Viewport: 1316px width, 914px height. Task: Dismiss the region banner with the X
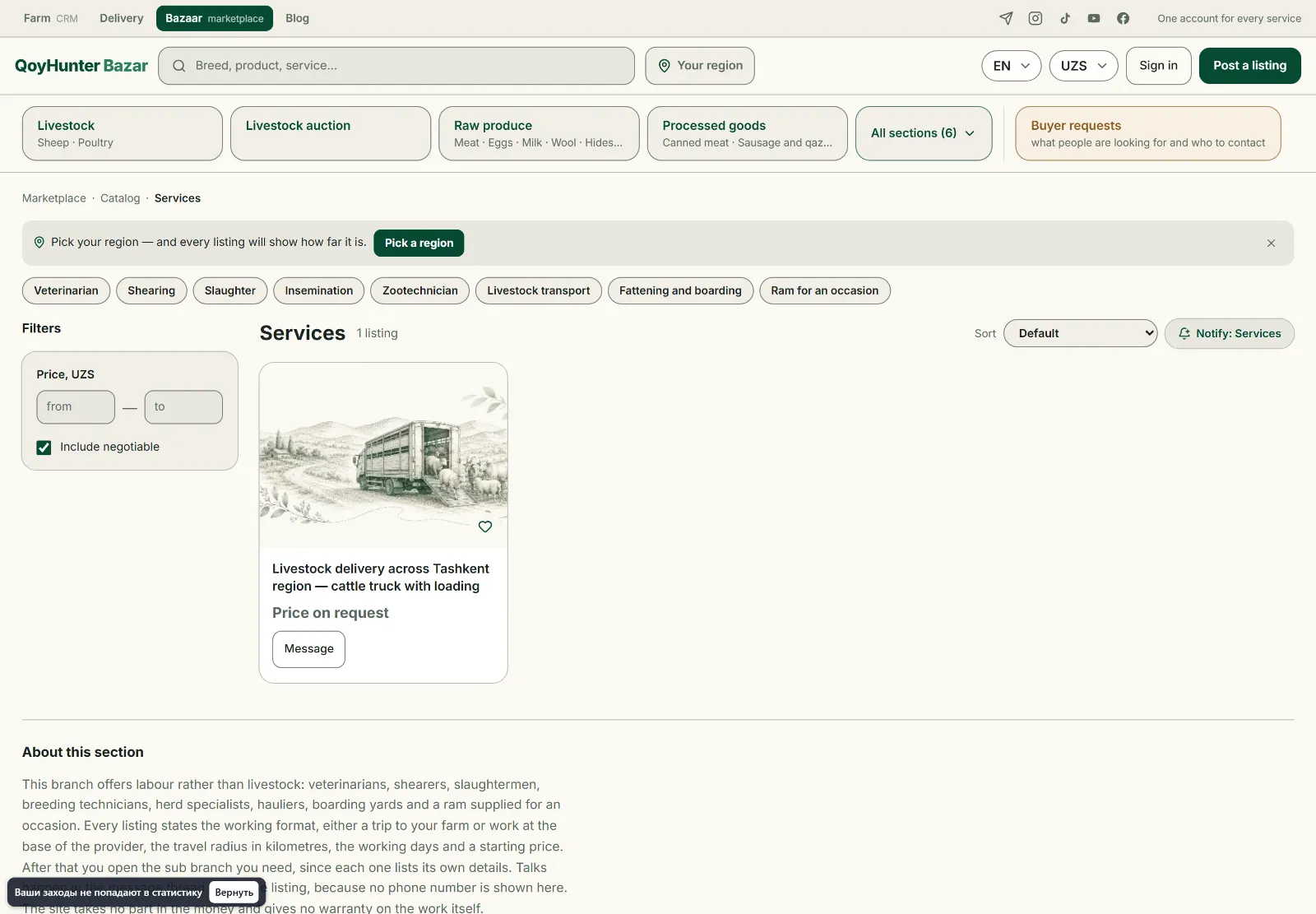point(1271,243)
